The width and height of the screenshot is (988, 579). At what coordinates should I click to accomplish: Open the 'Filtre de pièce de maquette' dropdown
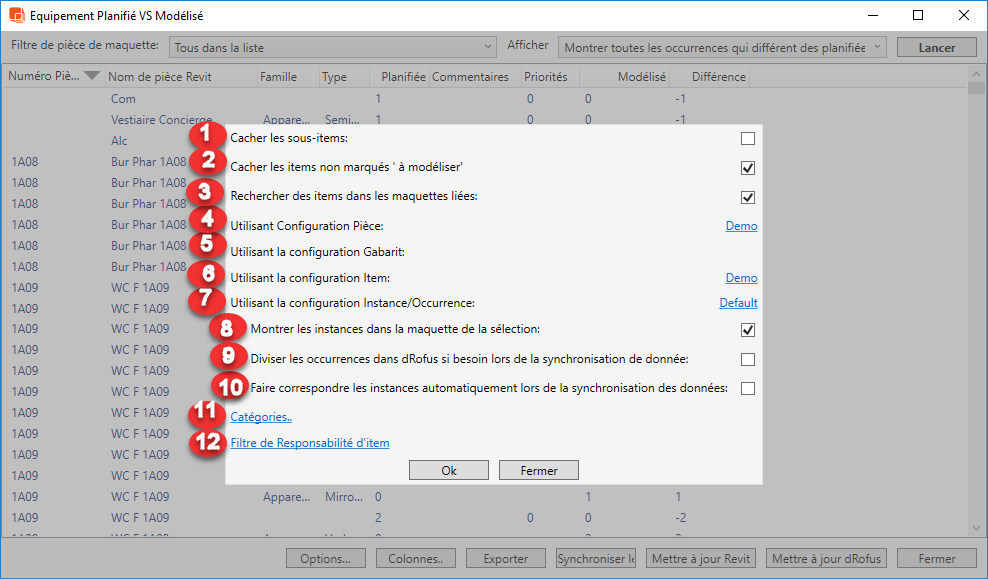(x=332, y=47)
